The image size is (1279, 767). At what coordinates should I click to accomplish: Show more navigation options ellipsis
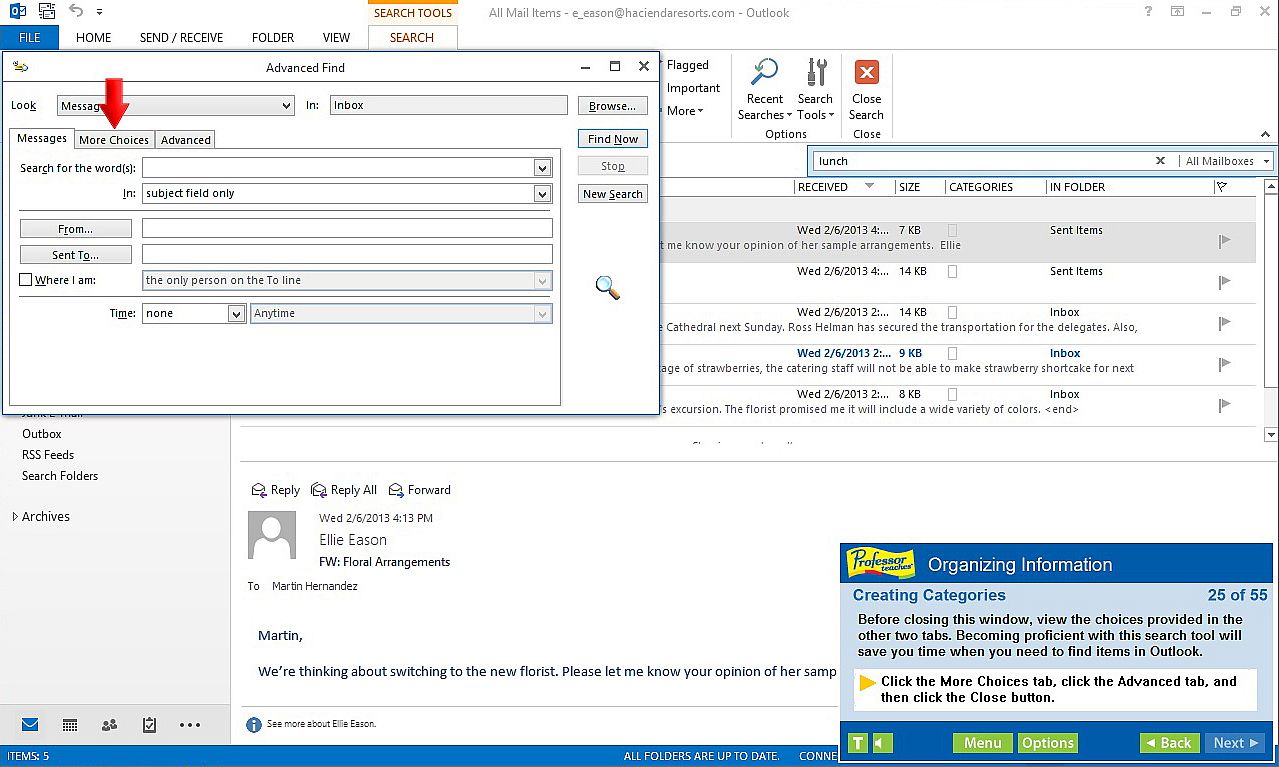[190, 725]
